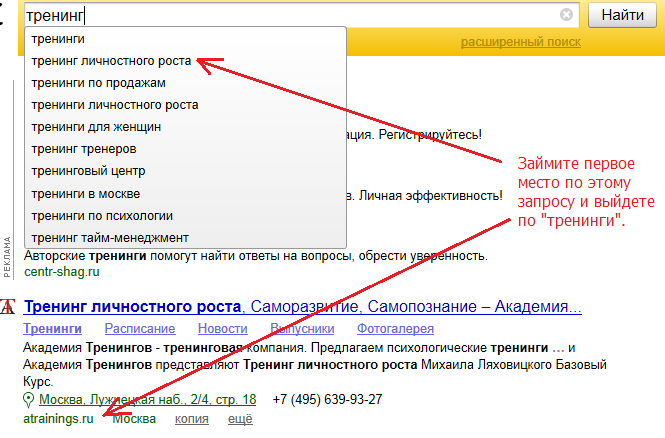Select suggestion 'тренинг личностного роста'
The height and width of the screenshot is (438, 665).
pyautogui.click(x=110, y=61)
